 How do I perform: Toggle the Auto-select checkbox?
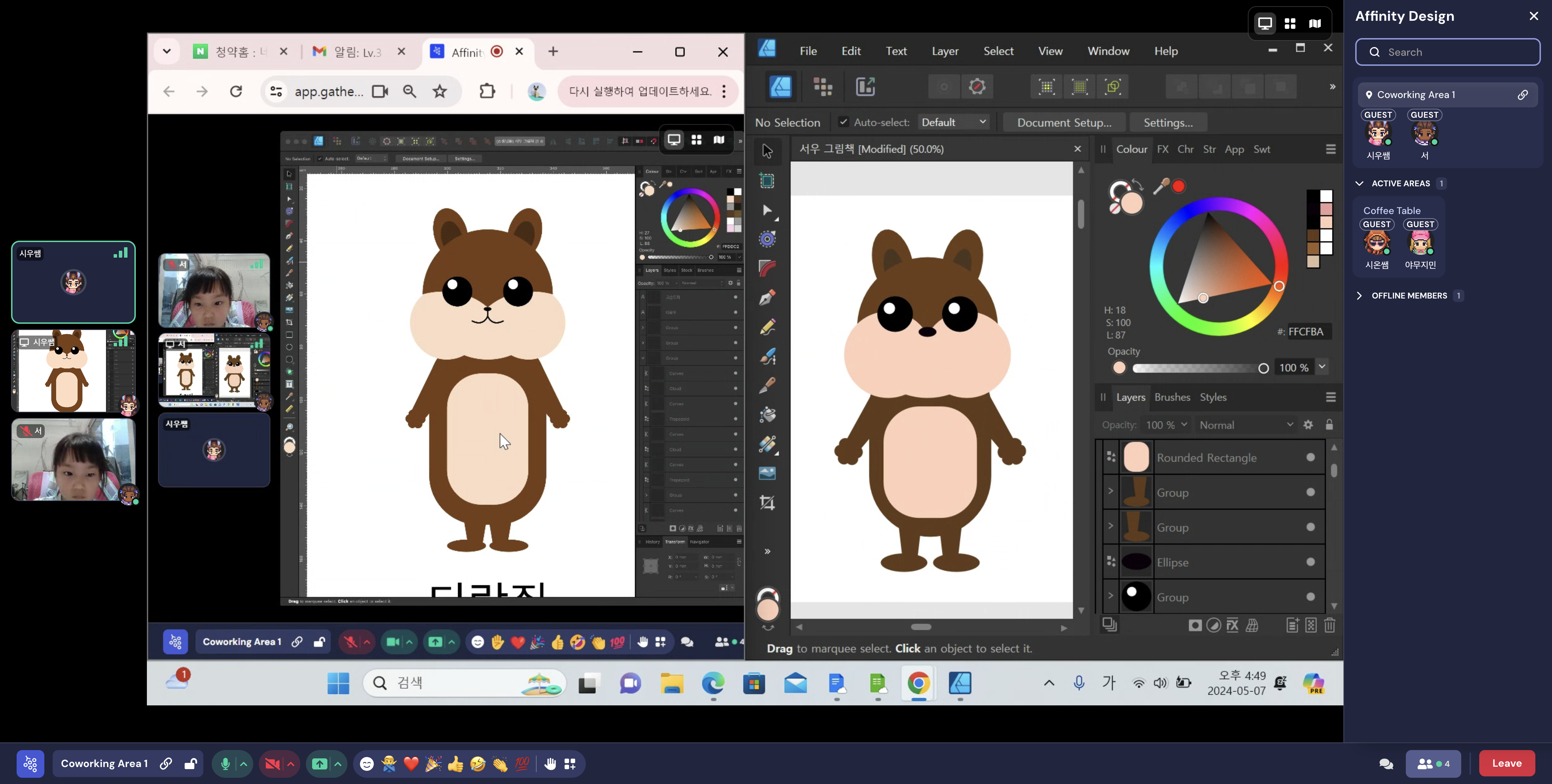(844, 122)
